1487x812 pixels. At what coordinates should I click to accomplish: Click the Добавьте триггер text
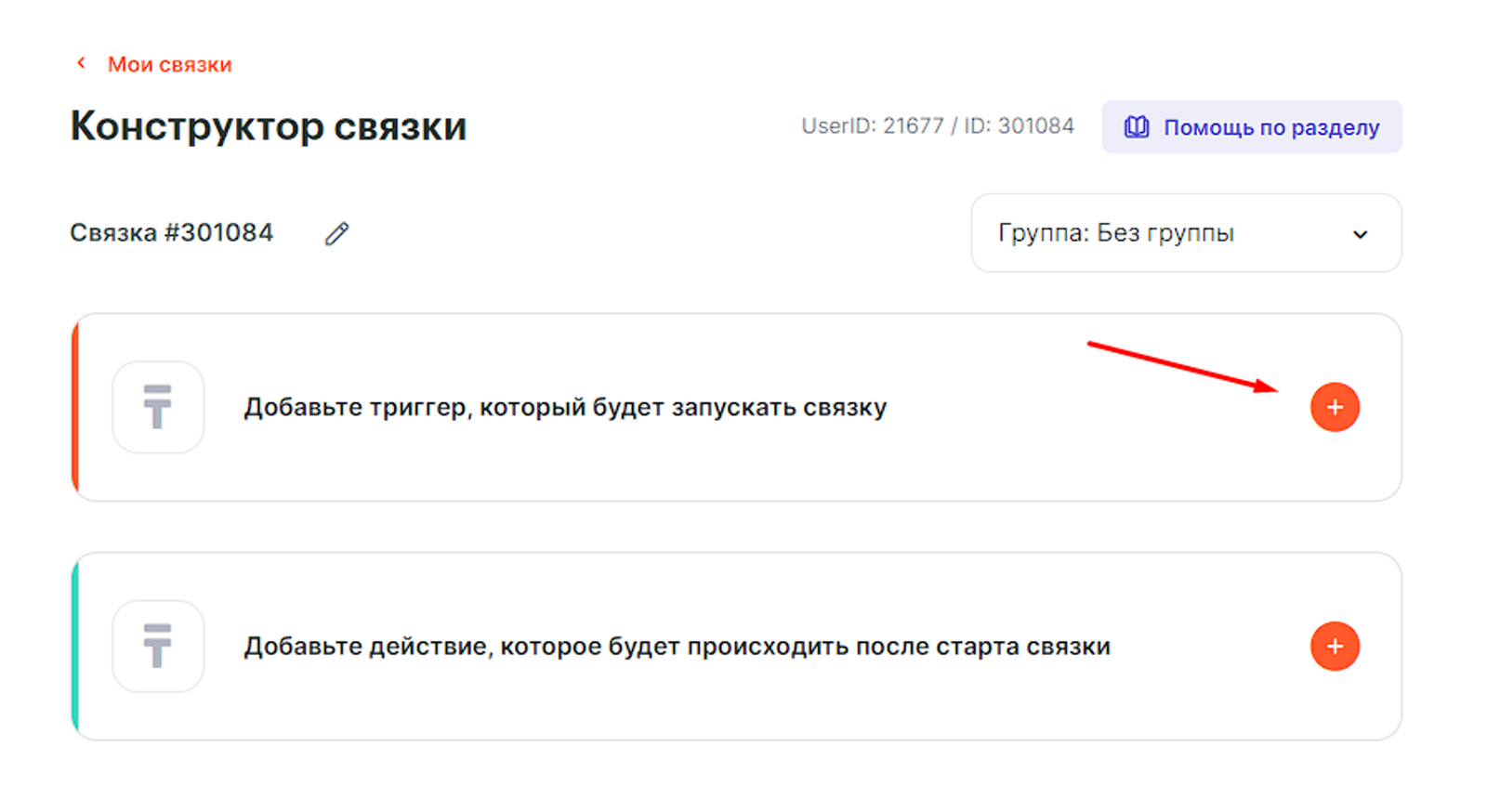coord(565,407)
